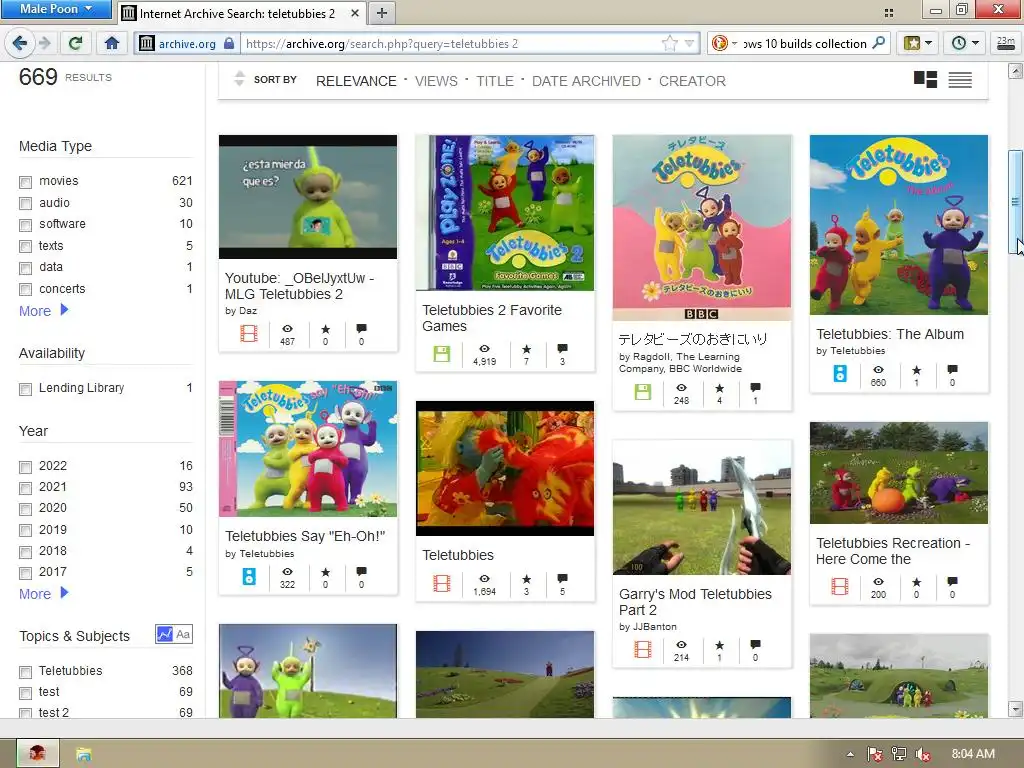Open Garry's Mod Teletubbies Part 2 link

[695, 602]
